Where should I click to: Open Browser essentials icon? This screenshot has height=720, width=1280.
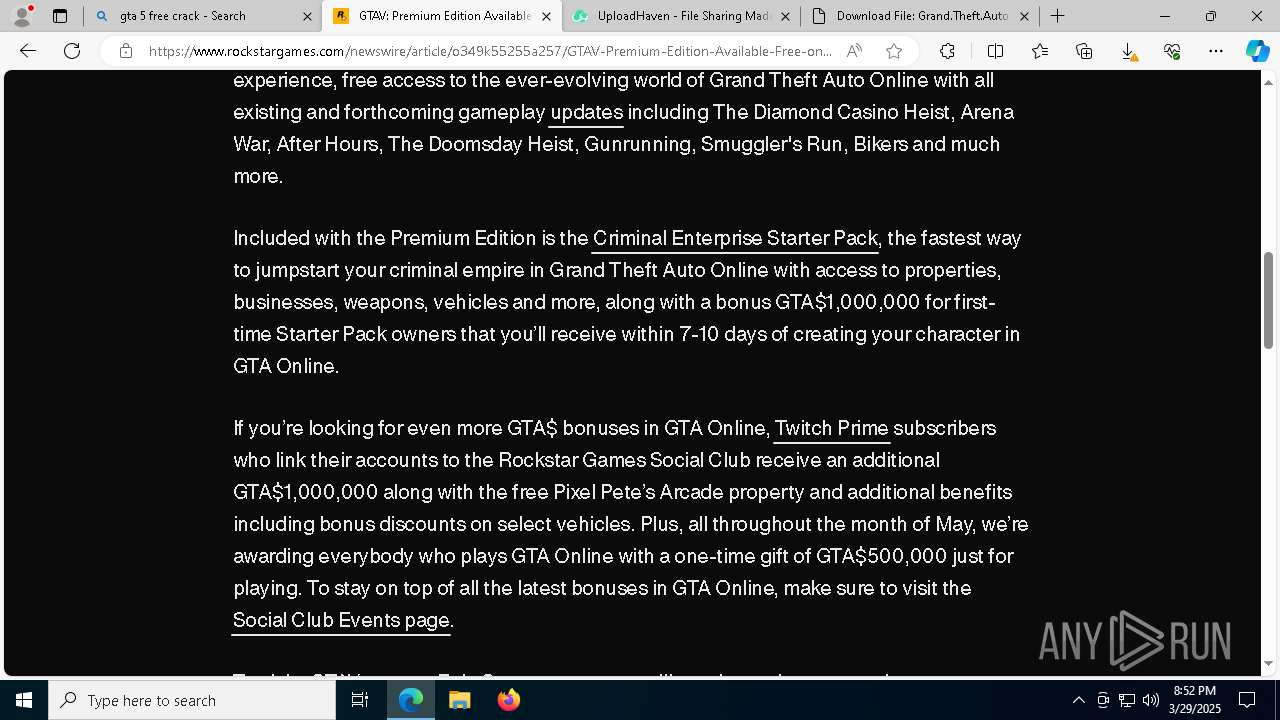coord(1172,51)
